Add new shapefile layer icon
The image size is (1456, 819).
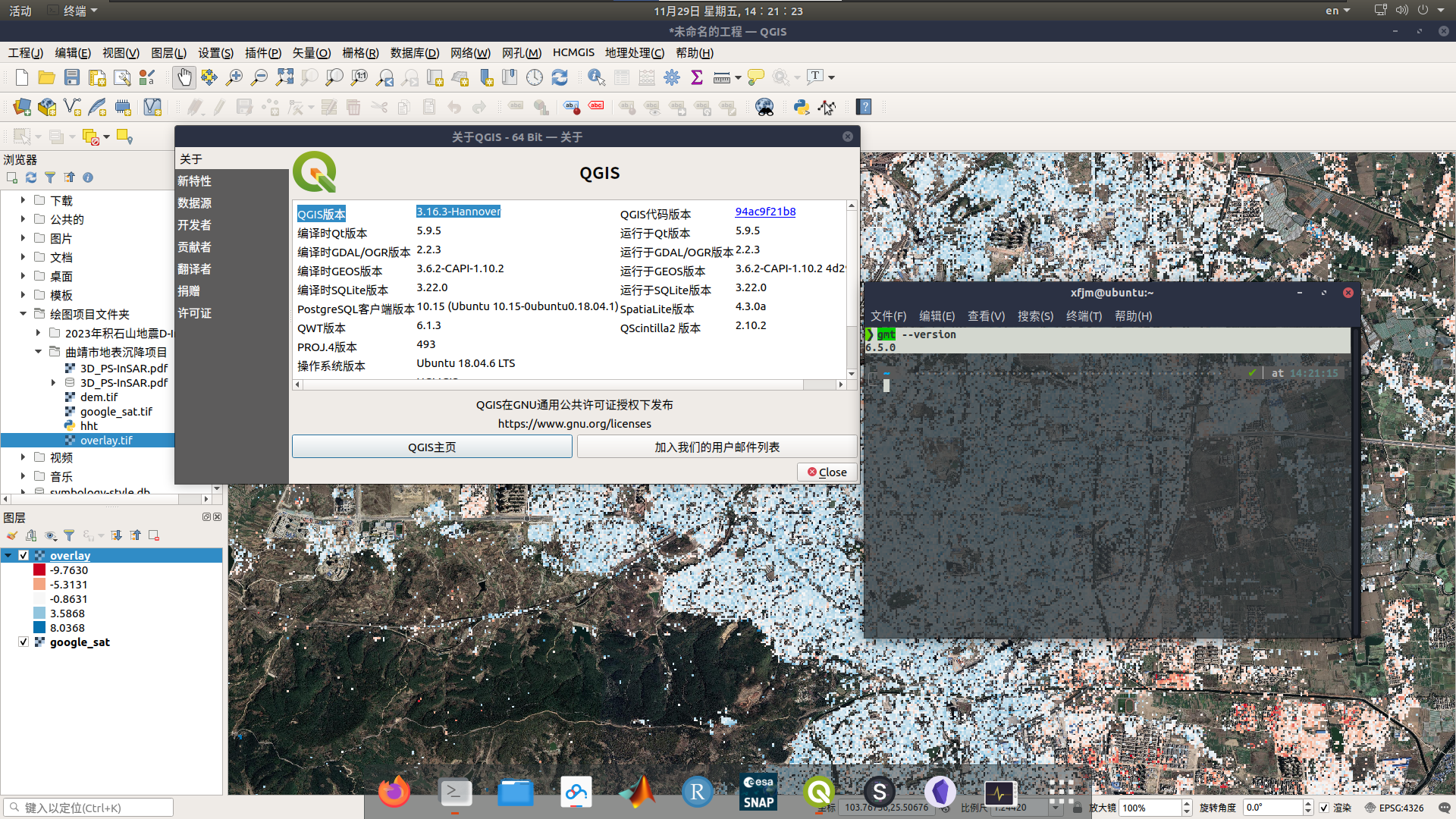click(72, 108)
